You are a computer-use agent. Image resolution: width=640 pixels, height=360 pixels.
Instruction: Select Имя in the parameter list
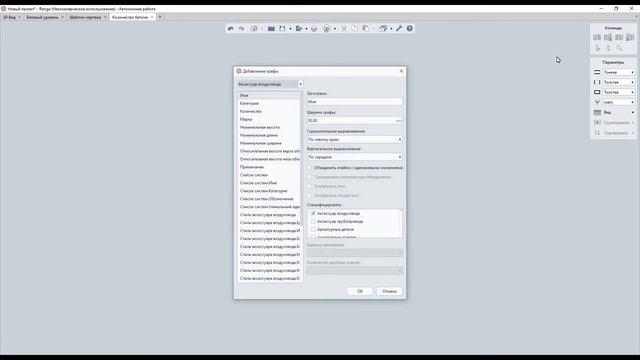pyautogui.click(x=269, y=96)
